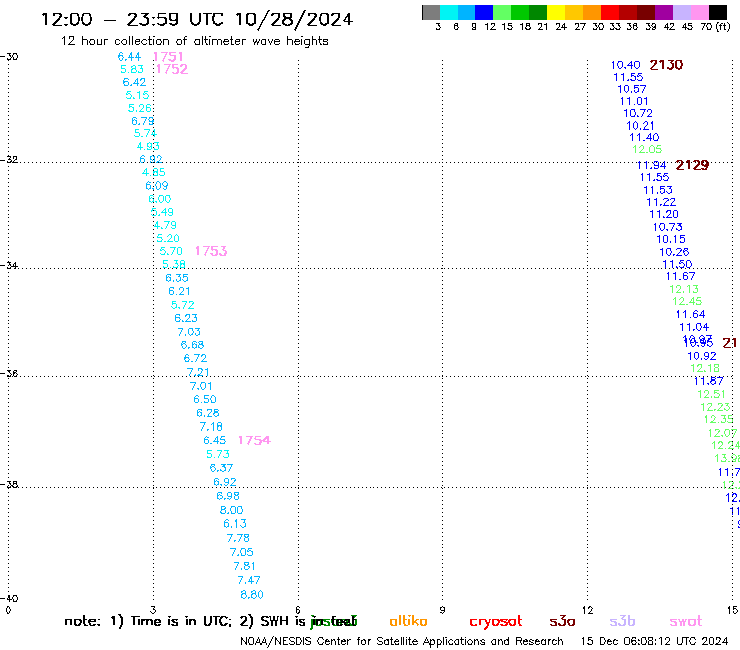The image size is (740, 650).
Task: Click the pink time label '1752'
Action: pos(172,69)
